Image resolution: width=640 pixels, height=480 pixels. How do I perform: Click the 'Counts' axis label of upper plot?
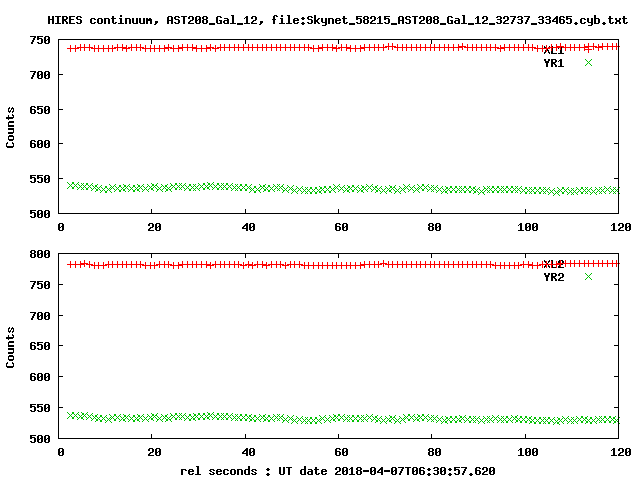10,127
